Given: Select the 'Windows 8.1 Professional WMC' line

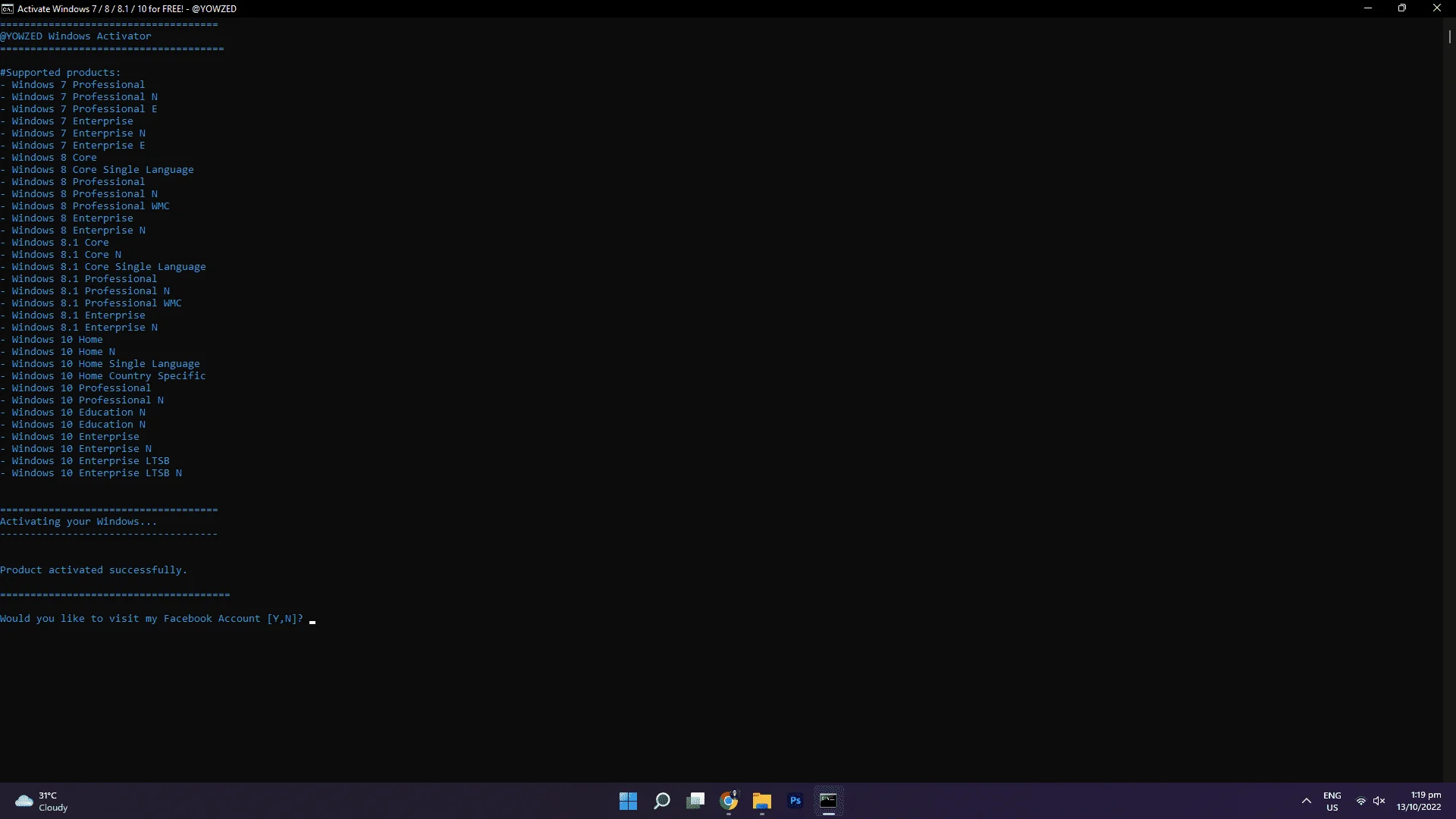Looking at the screenshot, I should coord(91,303).
